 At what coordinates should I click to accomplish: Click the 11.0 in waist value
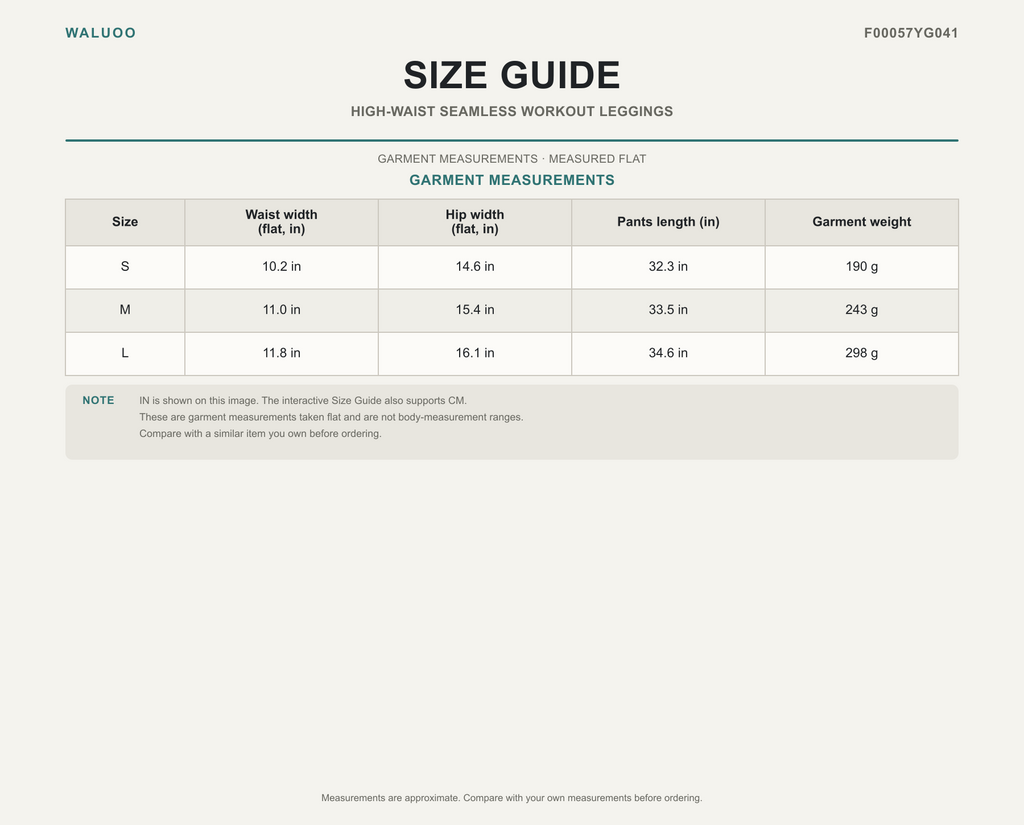pos(281,310)
